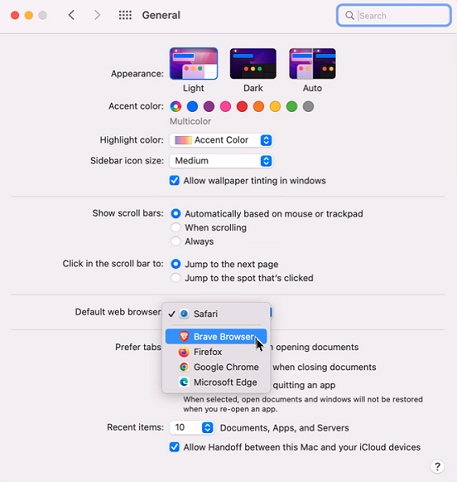Go forward with the right chevron arrow
The width and height of the screenshot is (457, 482).
click(x=97, y=15)
